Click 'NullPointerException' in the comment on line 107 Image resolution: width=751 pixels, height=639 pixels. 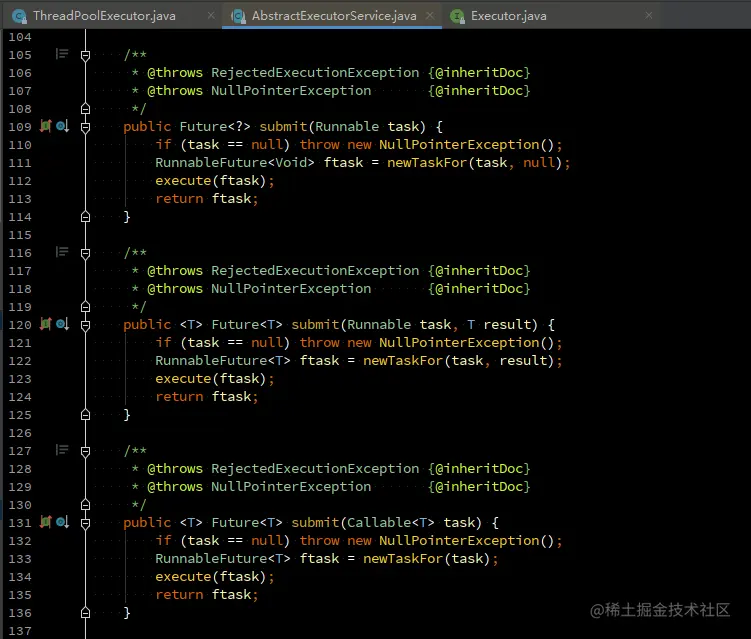[x=291, y=91]
